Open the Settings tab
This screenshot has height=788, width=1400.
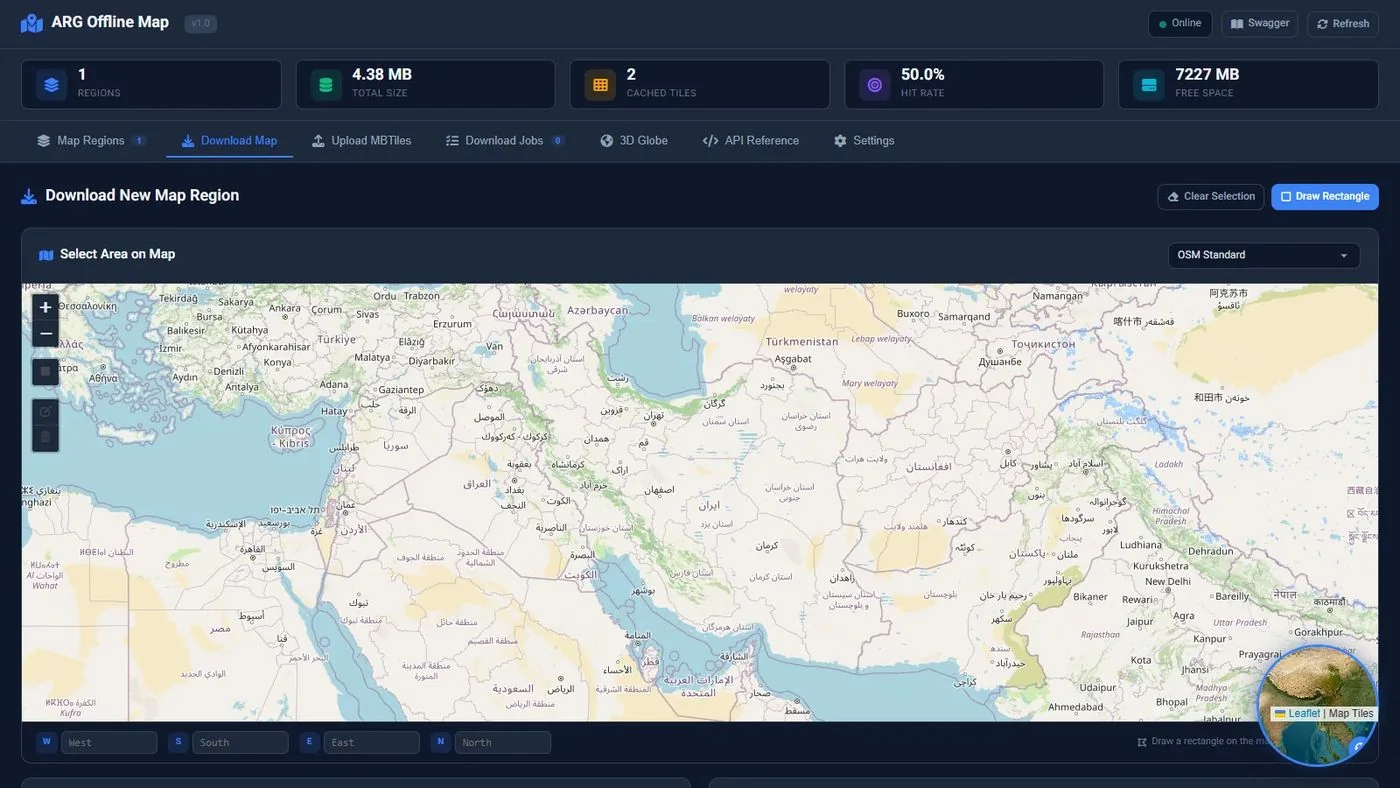[864, 141]
